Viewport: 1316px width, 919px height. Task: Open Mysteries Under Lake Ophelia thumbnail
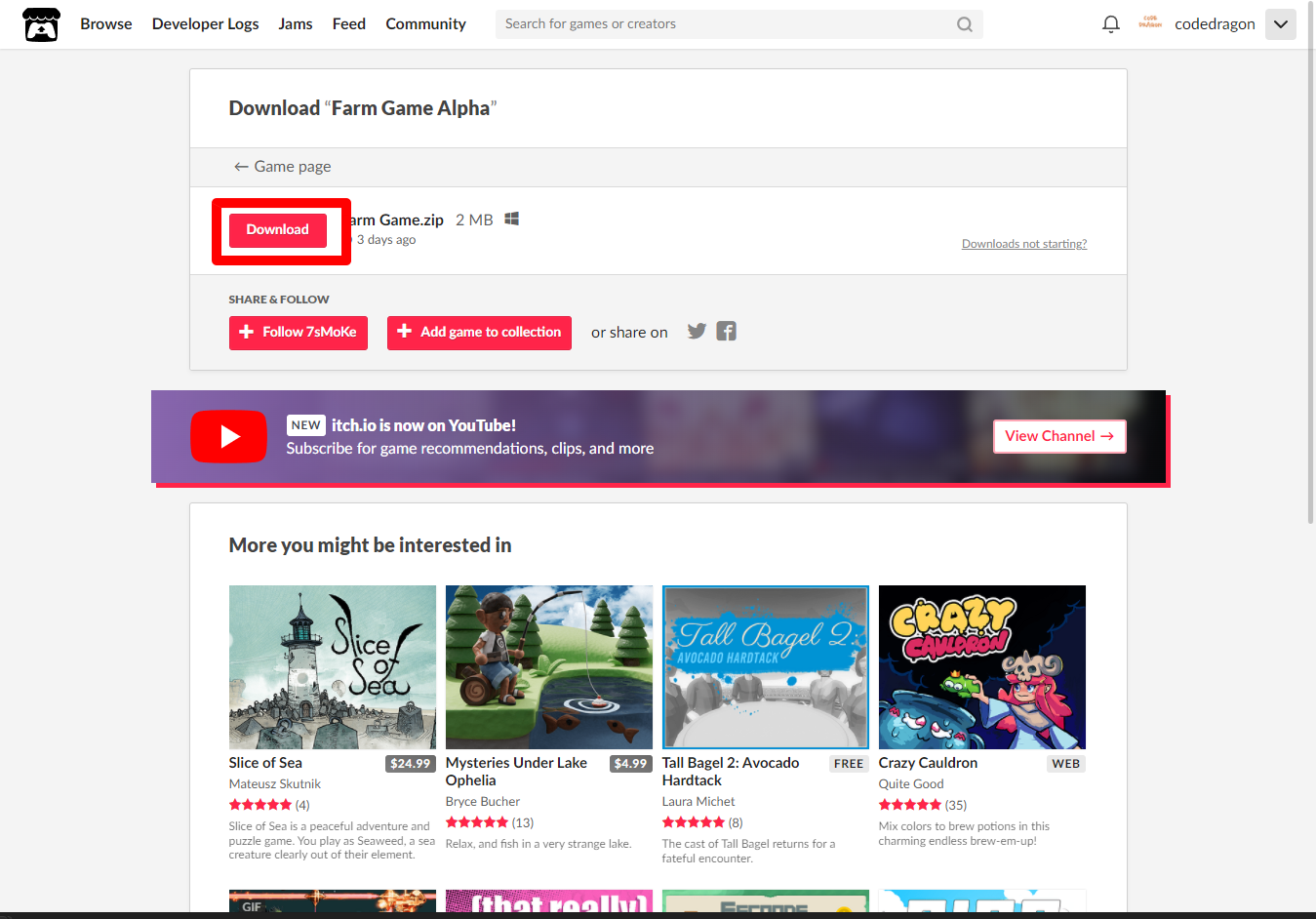[x=549, y=667]
